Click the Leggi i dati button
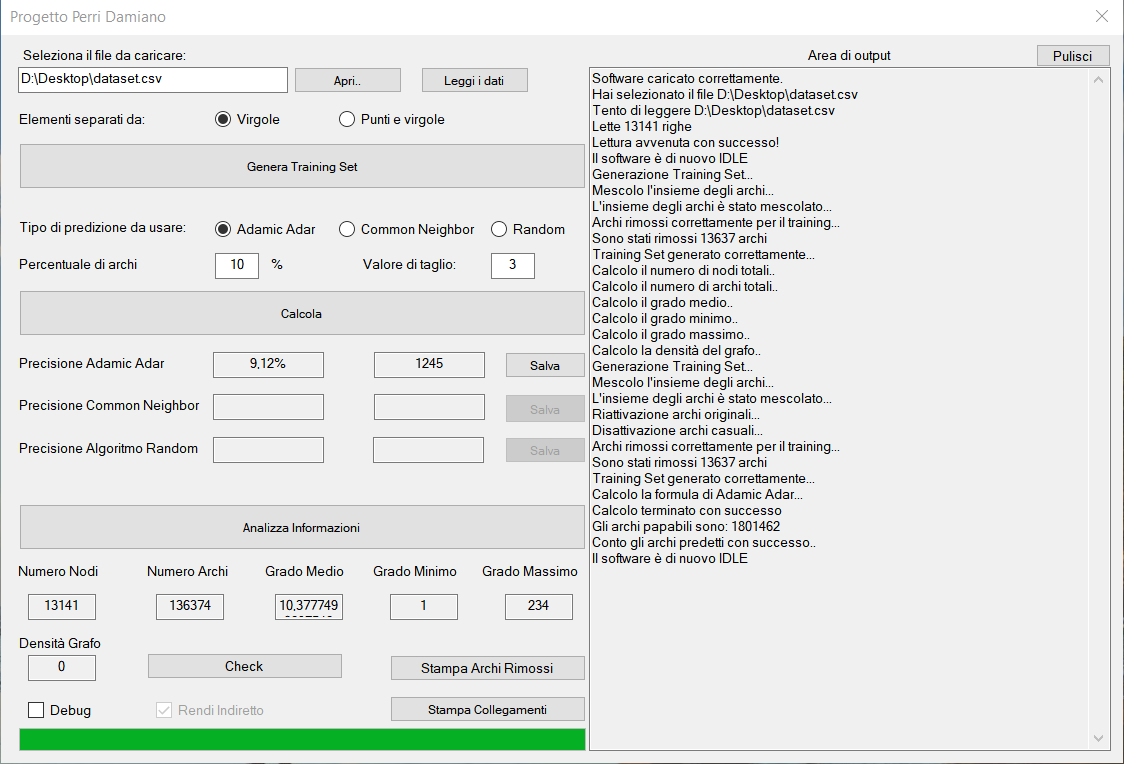The height and width of the screenshot is (764, 1124). (x=475, y=80)
